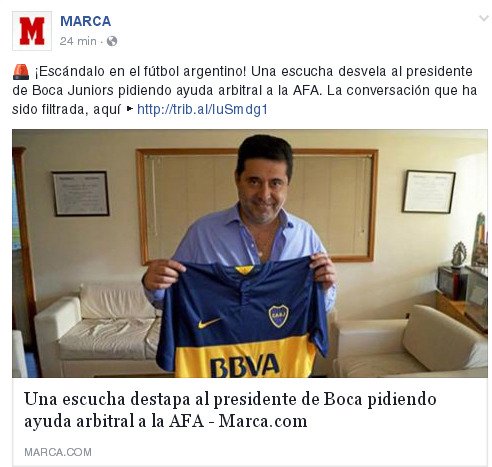492x467 pixels.
Task: Click the globe public-audience icon
Action: click(112, 41)
